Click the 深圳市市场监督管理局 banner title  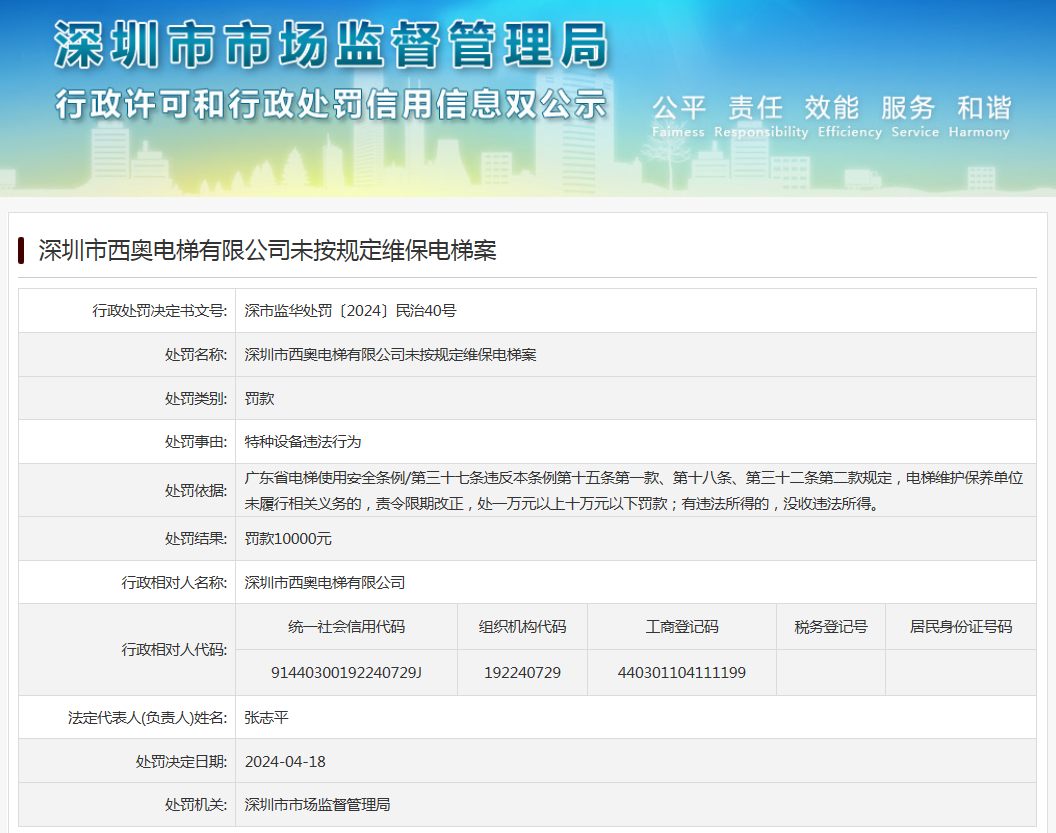coord(330,46)
